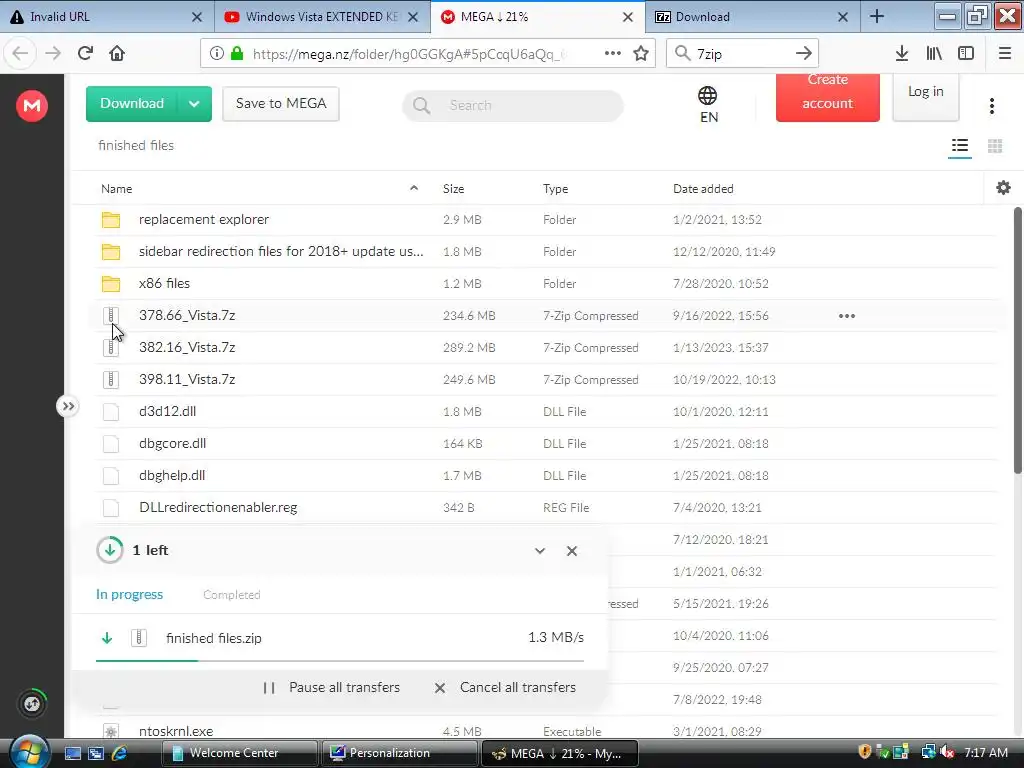The height and width of the screenshot is (768, 1024).
Task: Close the Windows Vista EXTENDED tab
Action: pos(413,17)
